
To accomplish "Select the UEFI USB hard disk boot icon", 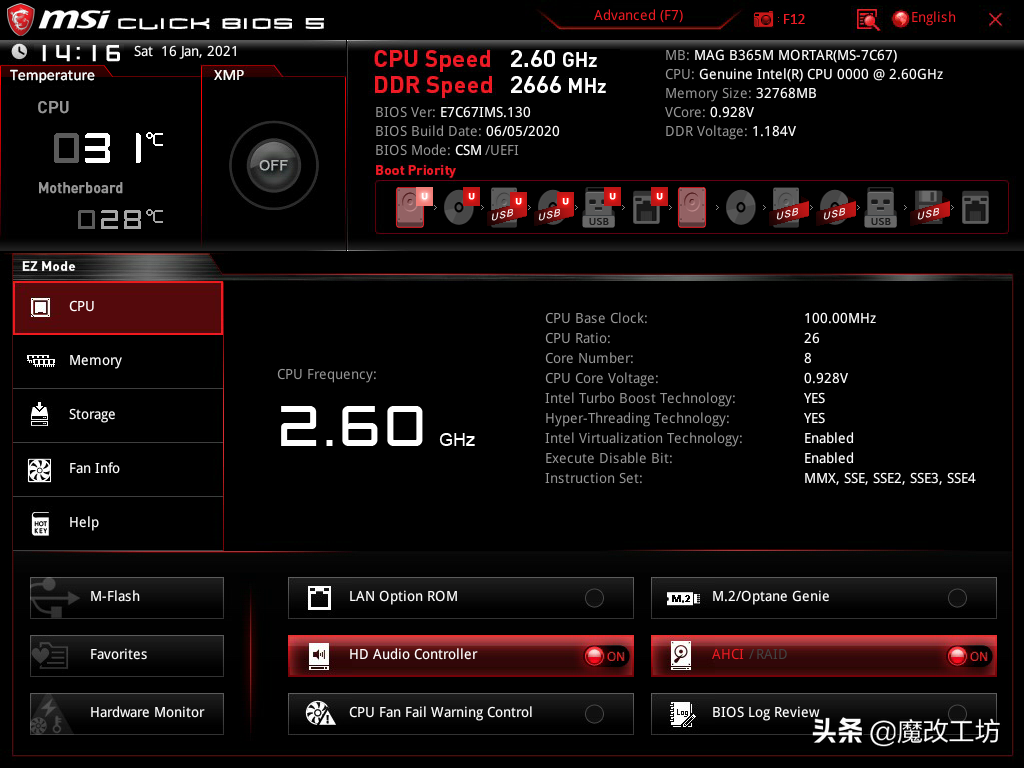I will tap(507, 207).
